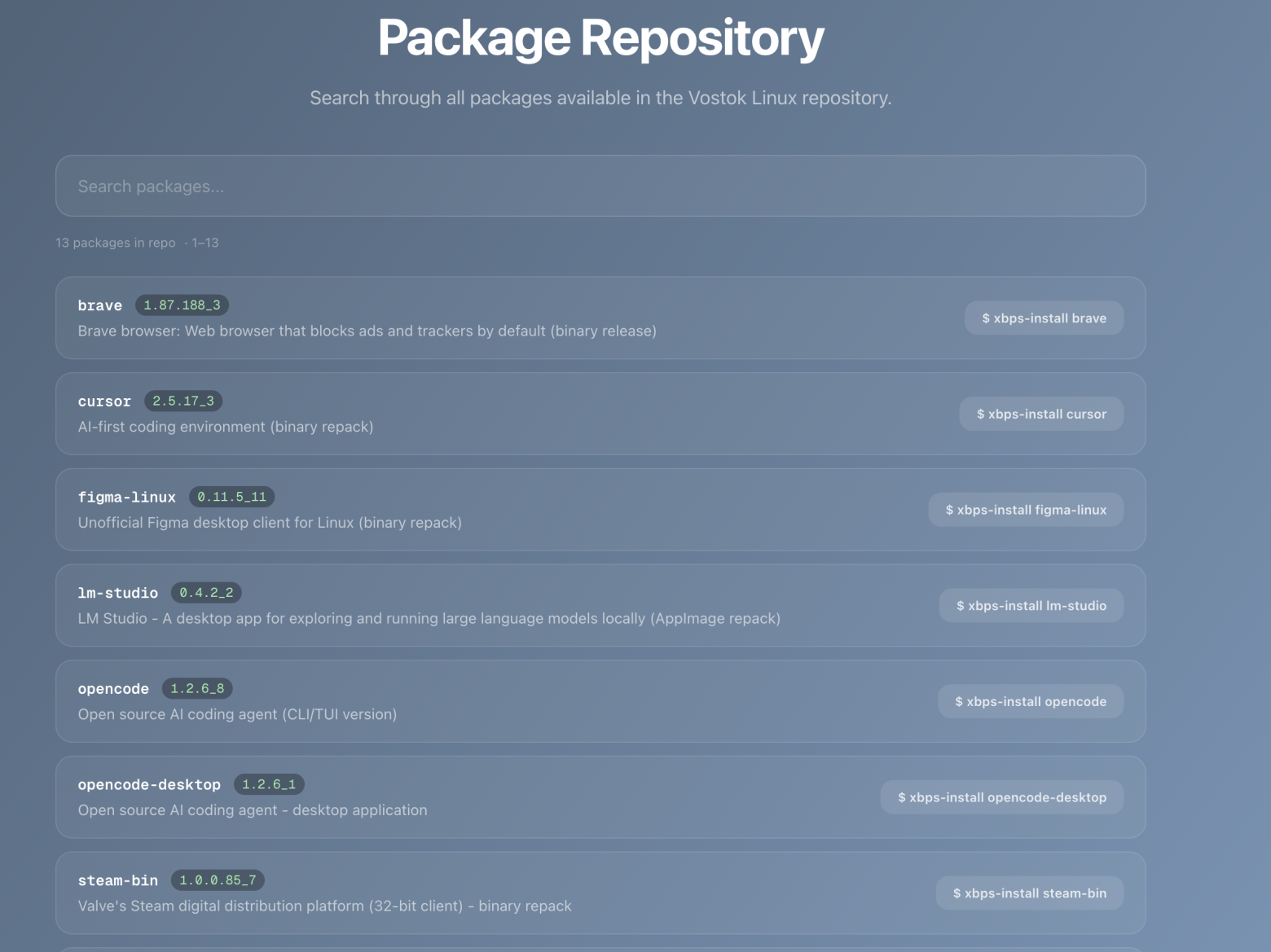Focus the Search packages input field
Image resolution: width=1271 pixels, height=952 pixels.
pos(600,186)
